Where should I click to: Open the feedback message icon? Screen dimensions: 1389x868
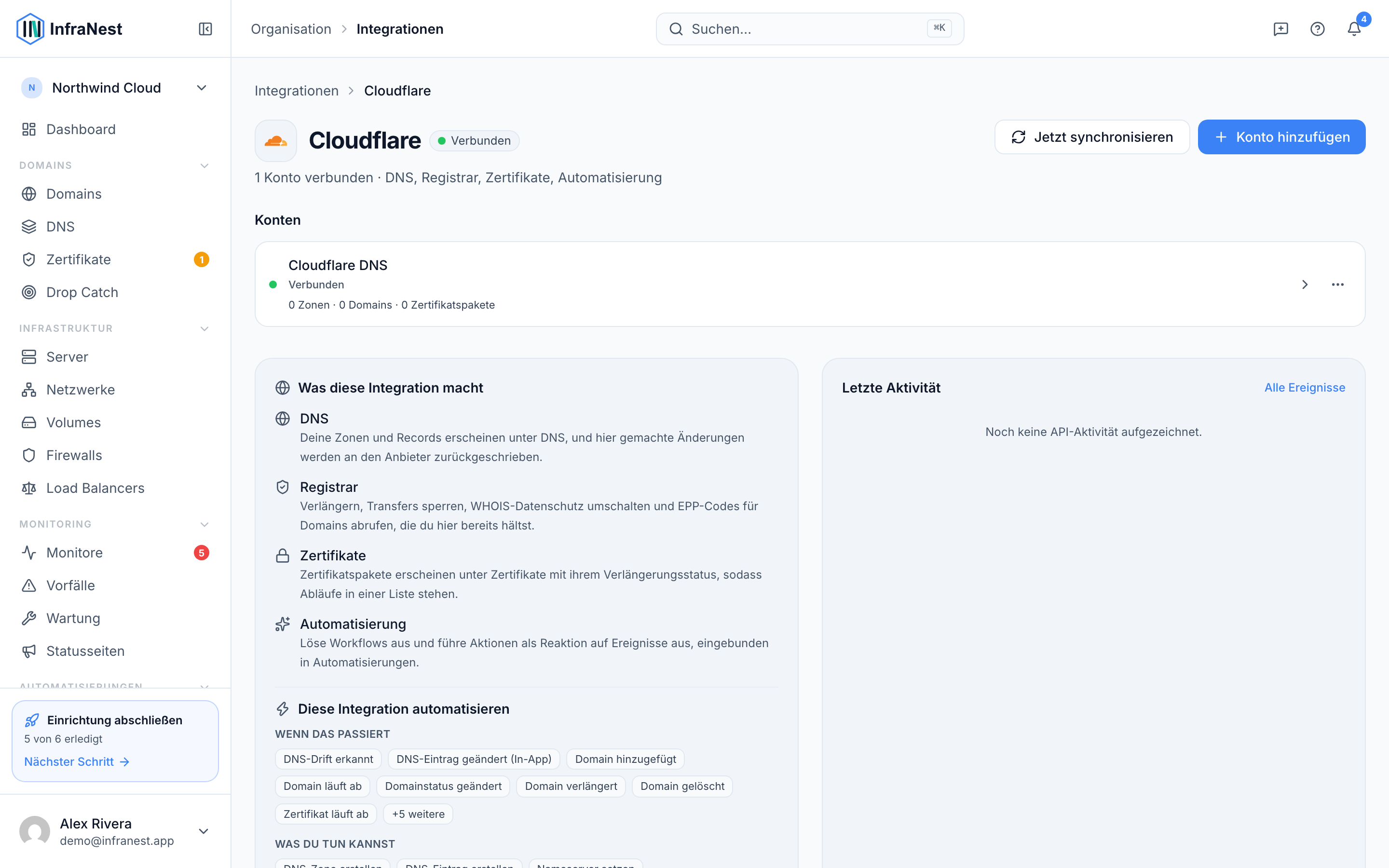tap(1280, 29)
